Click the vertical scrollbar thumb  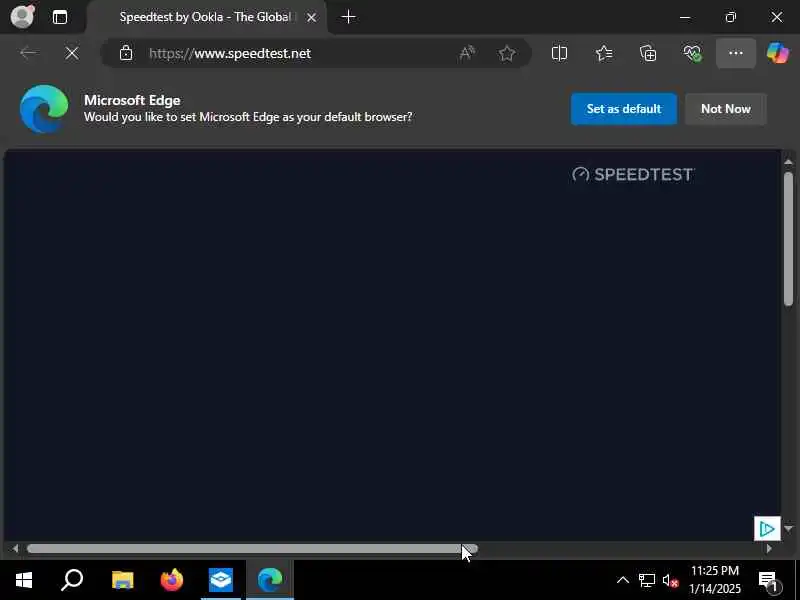coord(788,239)
